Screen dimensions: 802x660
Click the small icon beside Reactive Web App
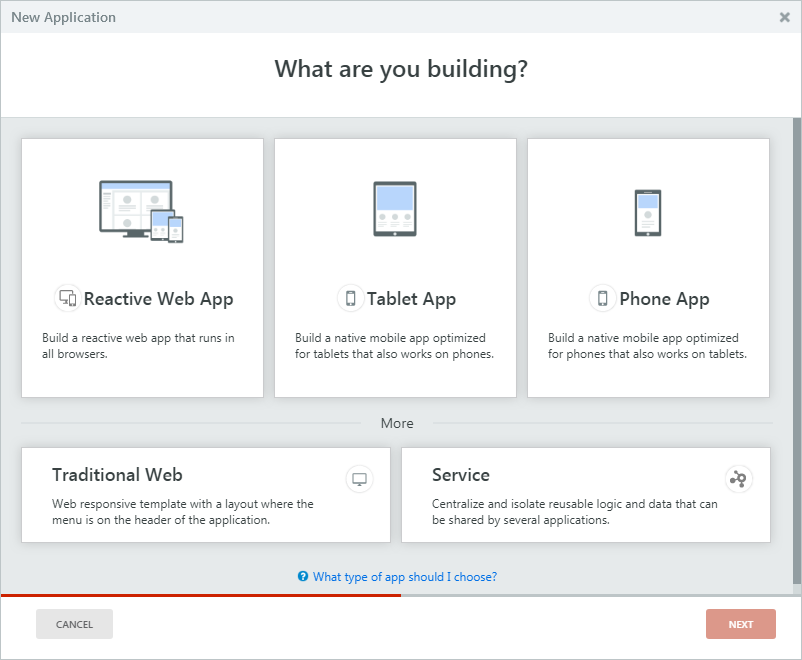click(x=67, y=298)
